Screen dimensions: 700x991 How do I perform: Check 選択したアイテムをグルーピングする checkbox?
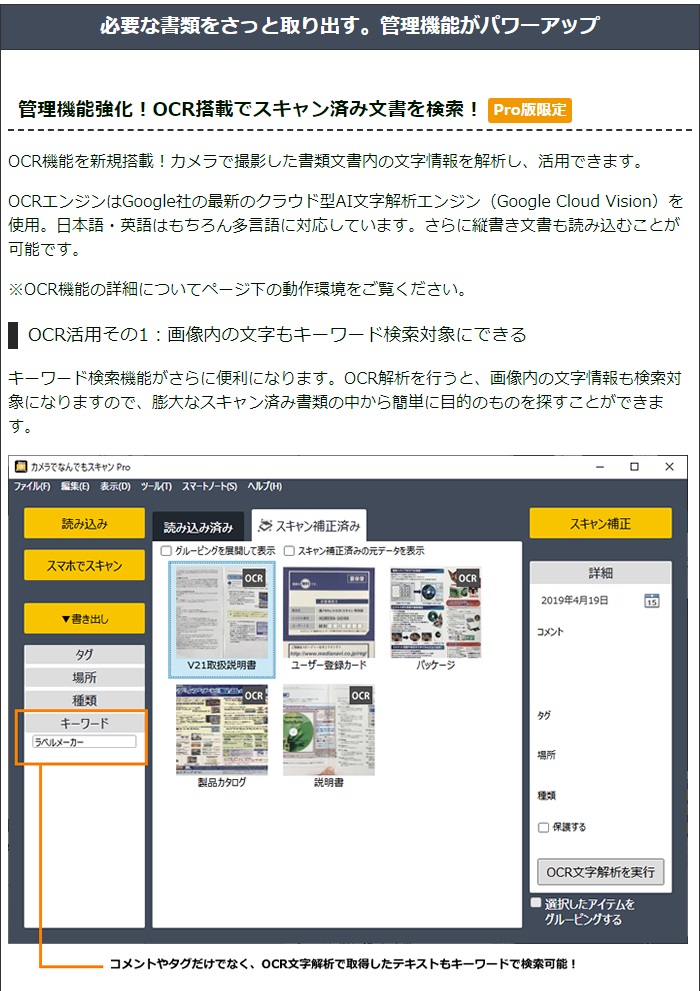536,903
